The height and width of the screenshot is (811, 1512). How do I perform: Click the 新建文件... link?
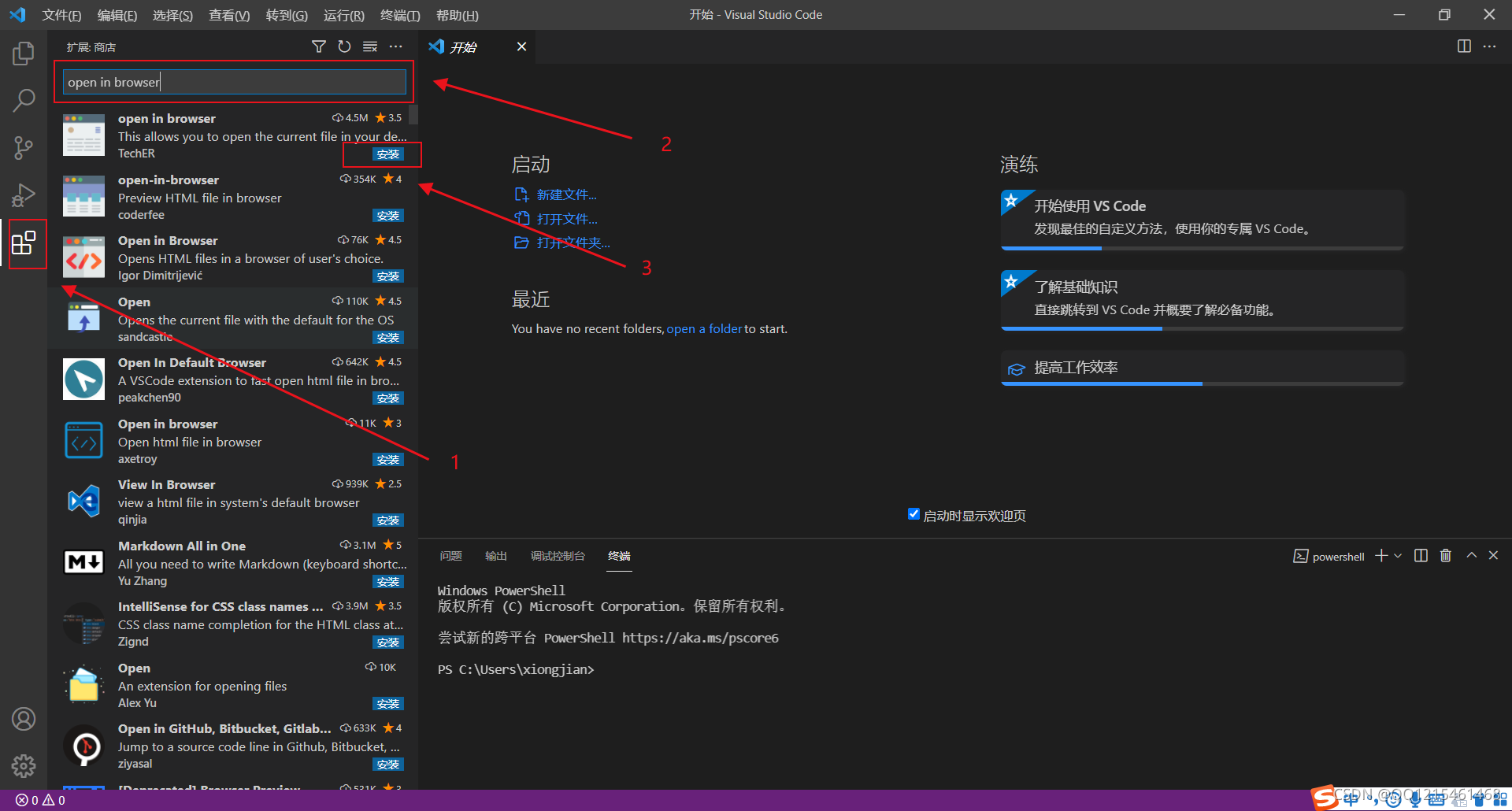(566, 194)
